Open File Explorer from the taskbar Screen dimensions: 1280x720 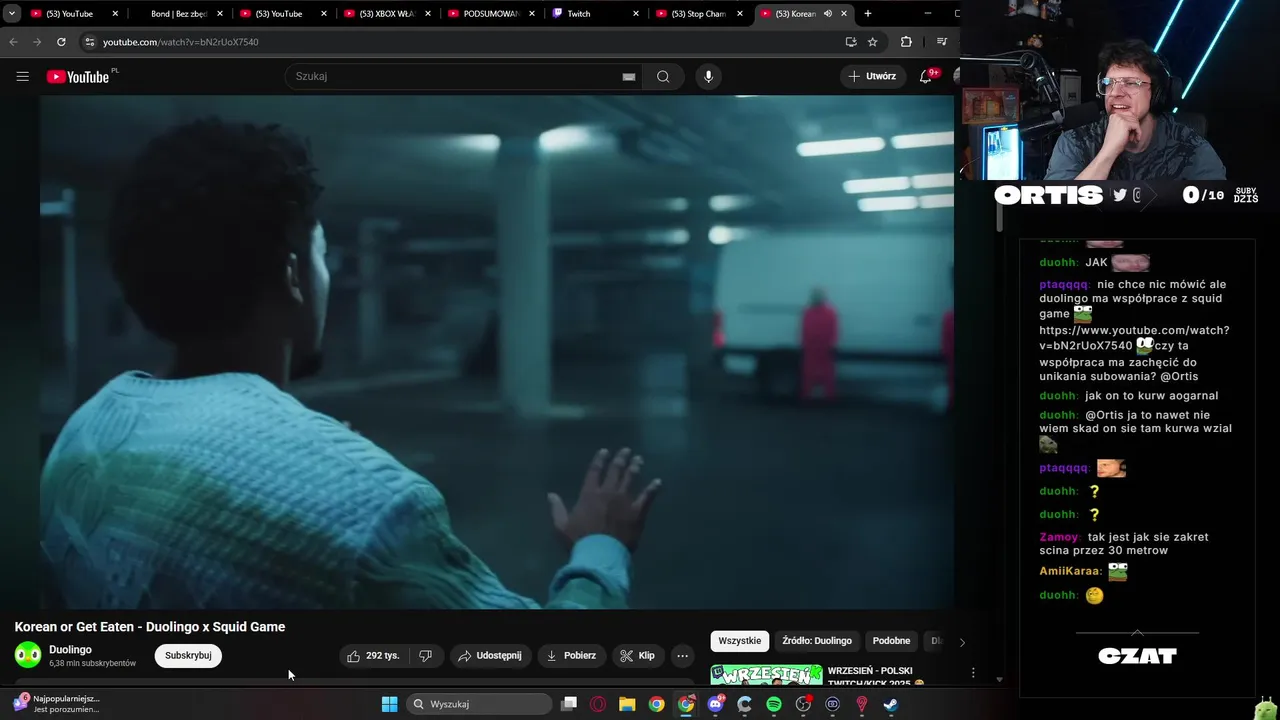(x=627, y=704)
